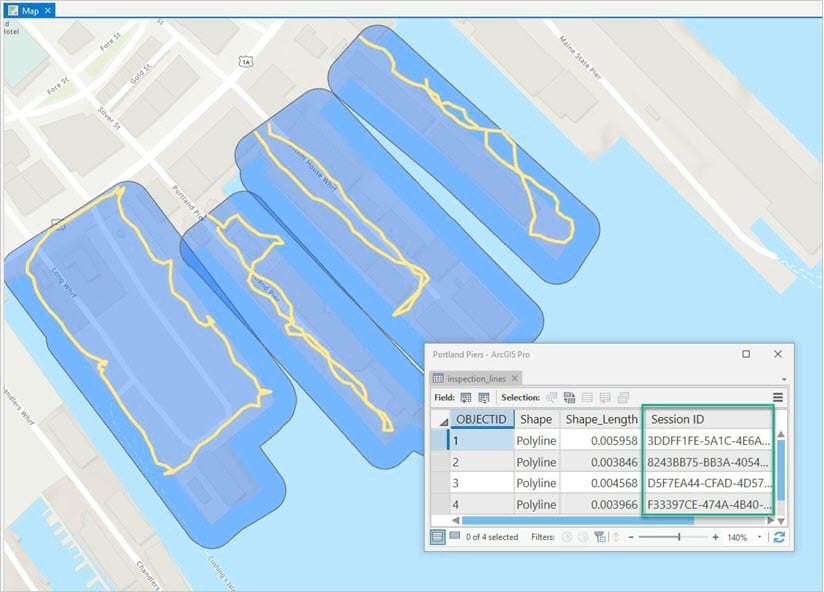Open the Select by Attributes icon
The height and width of the screenshot is (592, 824).
tap(553, 398)
